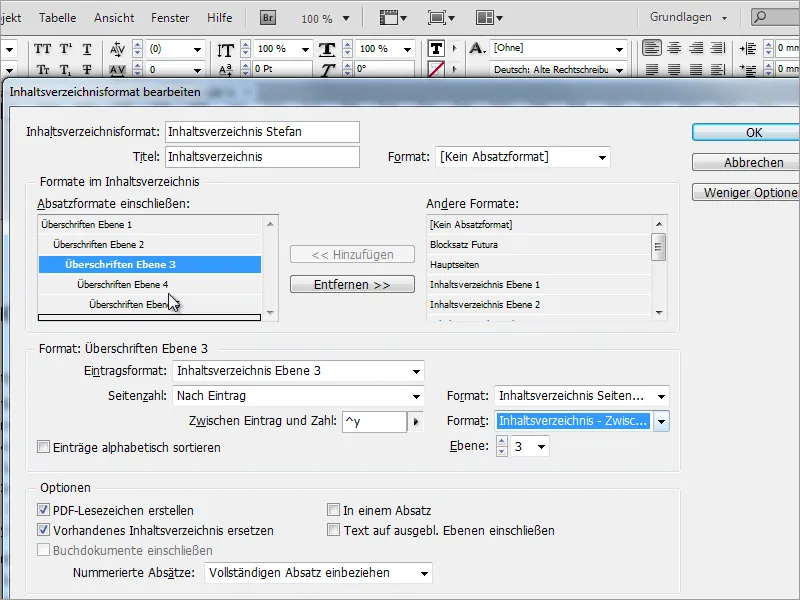Confirm the dialog with OK

point(746,133)
